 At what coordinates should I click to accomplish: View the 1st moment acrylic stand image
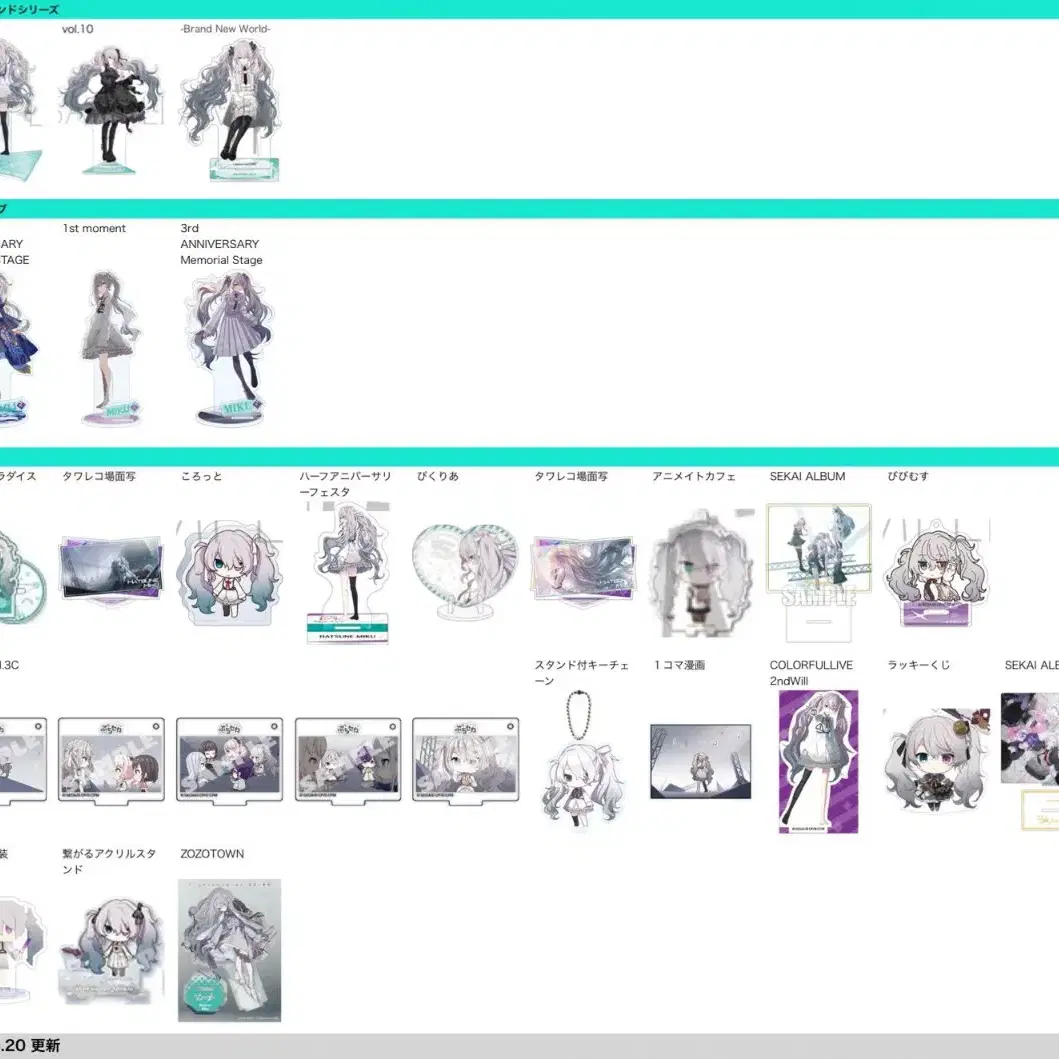[111, 348]
